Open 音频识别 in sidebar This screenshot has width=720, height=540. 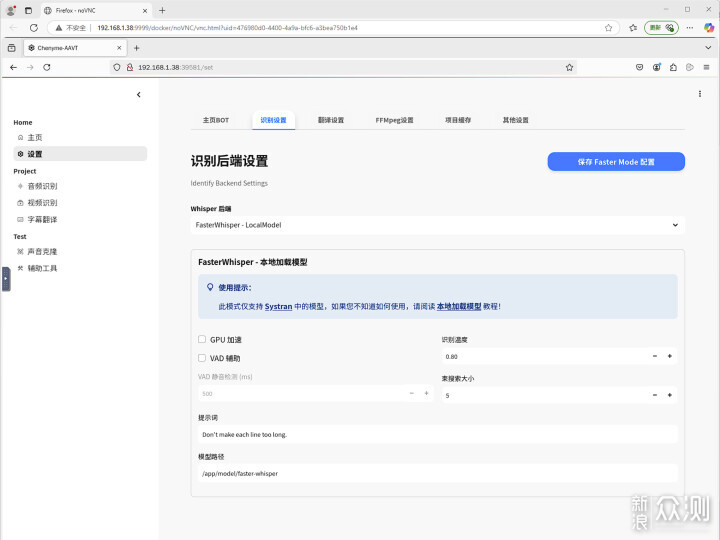80,186
